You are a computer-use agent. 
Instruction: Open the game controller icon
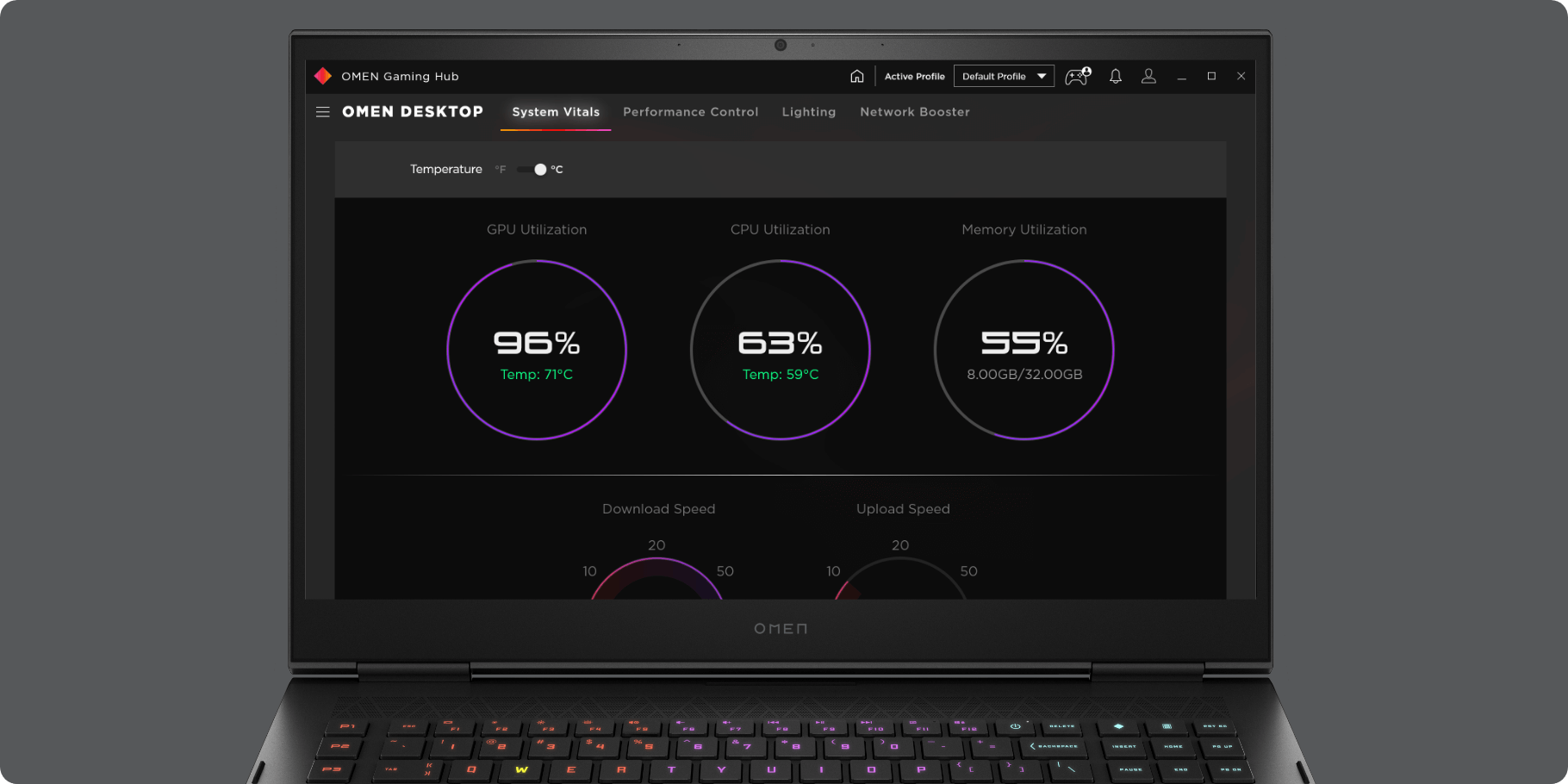(1078, 76)
